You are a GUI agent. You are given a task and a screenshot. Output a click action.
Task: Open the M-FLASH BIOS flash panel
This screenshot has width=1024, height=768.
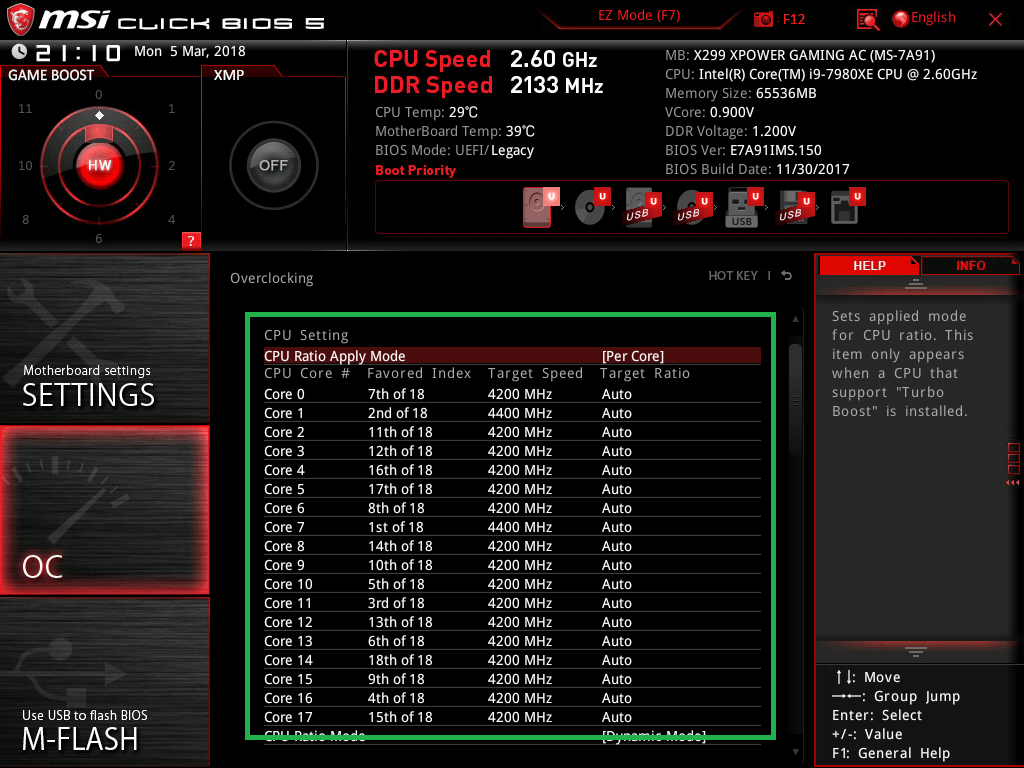(104, 681)
